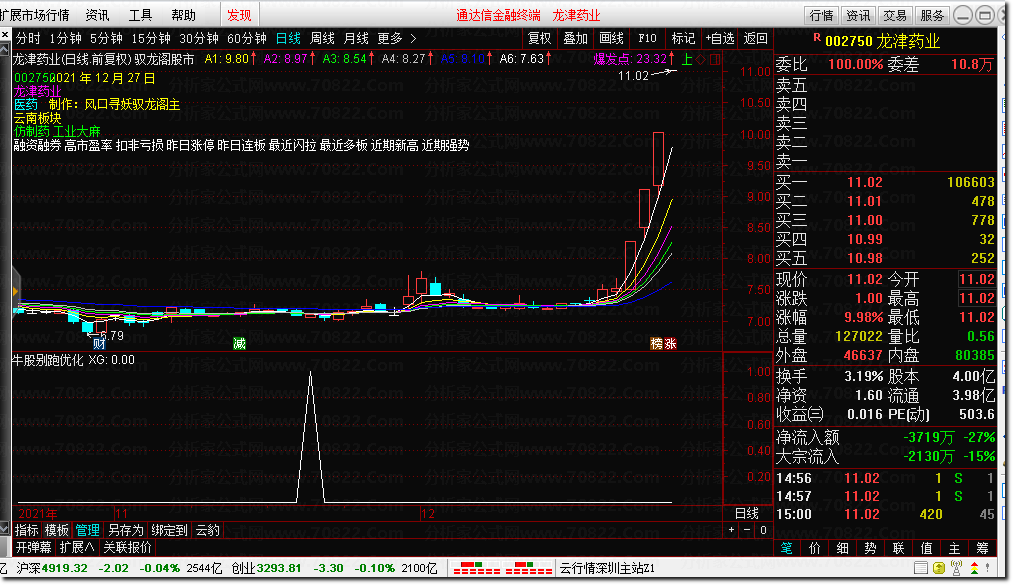The width and height of the screenshot is (1014, 585).
Task: Select the 月线 monthly period
Action: [x=356, y=39]
